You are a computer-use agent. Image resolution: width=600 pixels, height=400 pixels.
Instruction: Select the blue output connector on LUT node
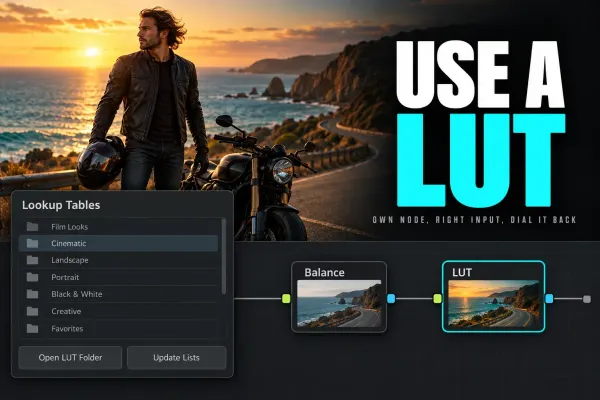(549, 299)
